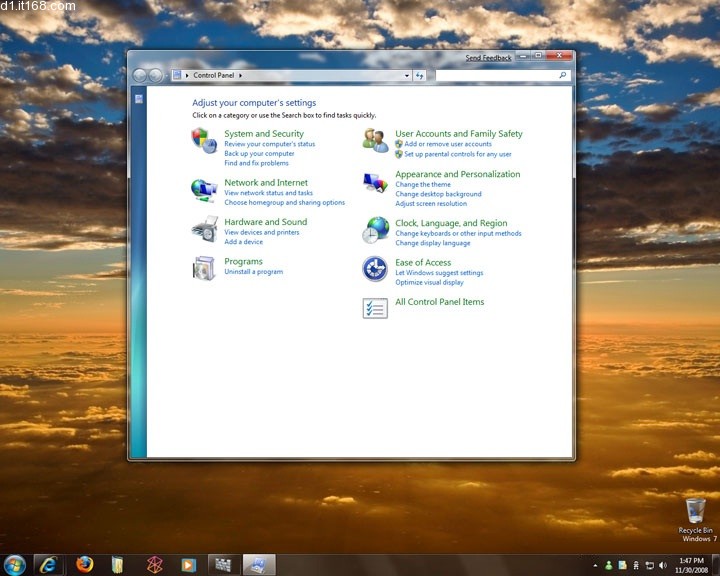The width and height of the screenshot is (720, 576).
Task: Click Change keyboards or other input methods
Action: click(458, 233)
